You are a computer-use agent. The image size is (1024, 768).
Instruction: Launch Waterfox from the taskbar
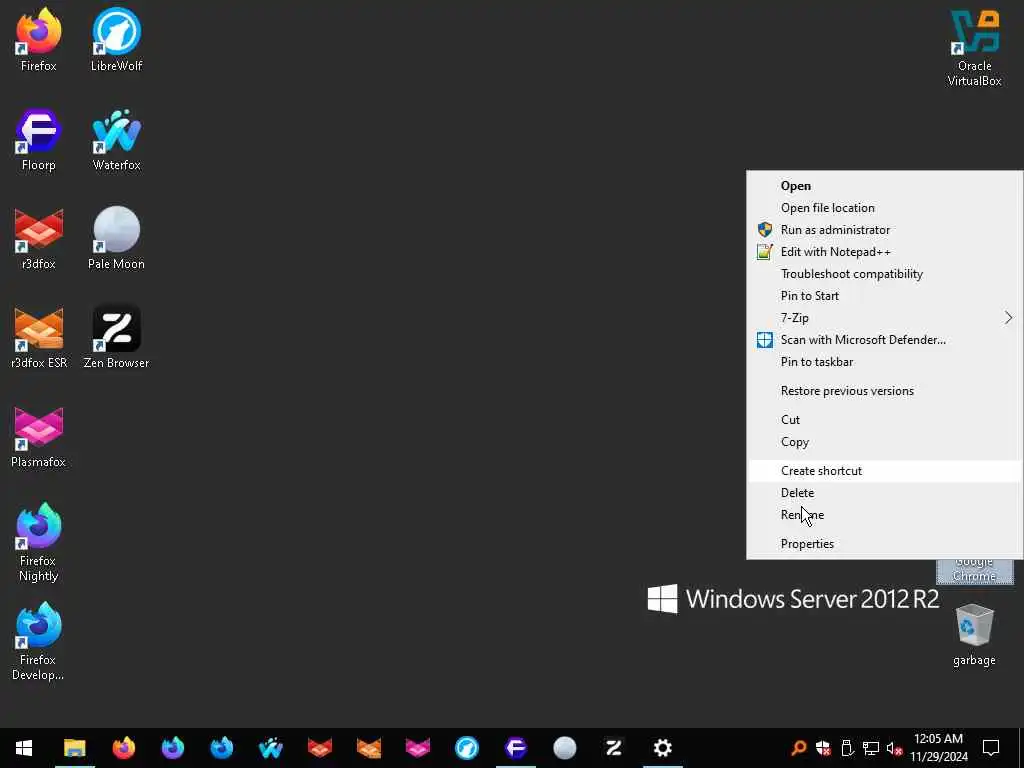pyautogui.click(x=270, y=748)
